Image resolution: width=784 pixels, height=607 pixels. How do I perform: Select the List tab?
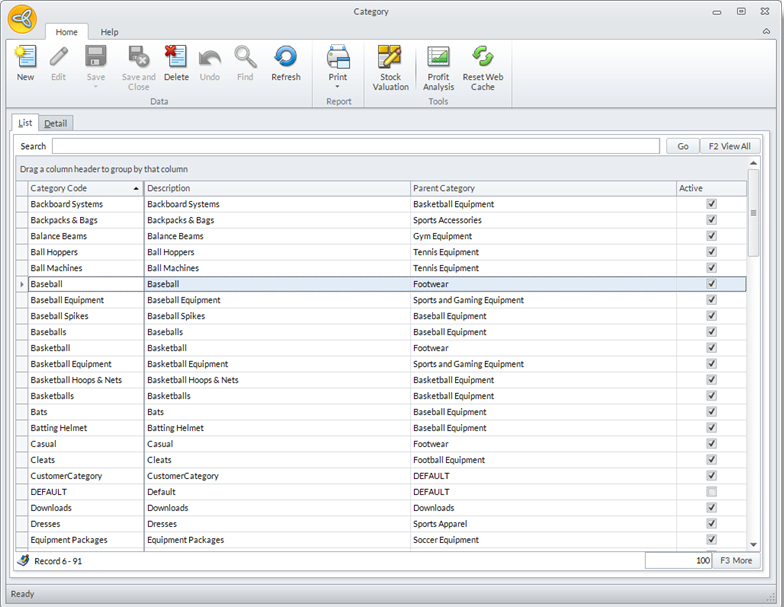[25, 123]
